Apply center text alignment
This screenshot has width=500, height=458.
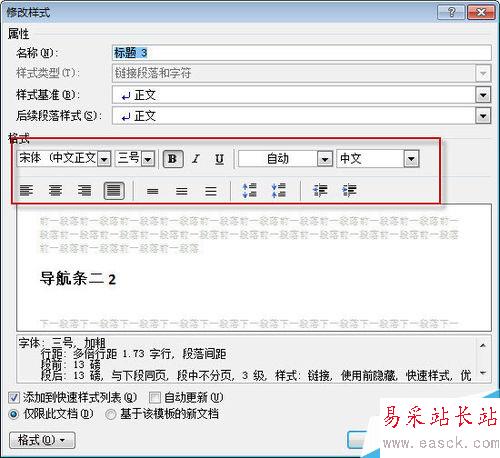point(55,191)
